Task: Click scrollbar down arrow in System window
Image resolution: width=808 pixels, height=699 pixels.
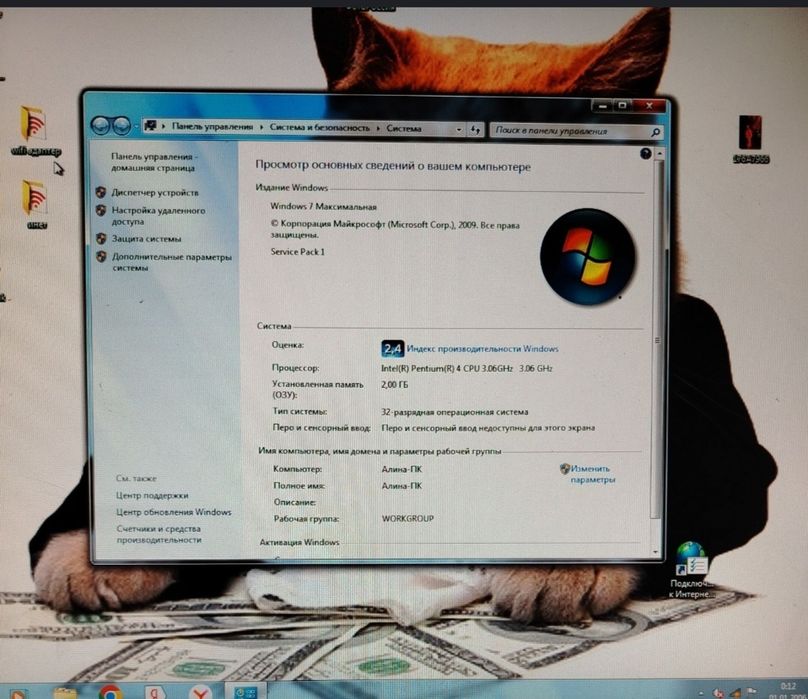Action: (x=656, y=553)
